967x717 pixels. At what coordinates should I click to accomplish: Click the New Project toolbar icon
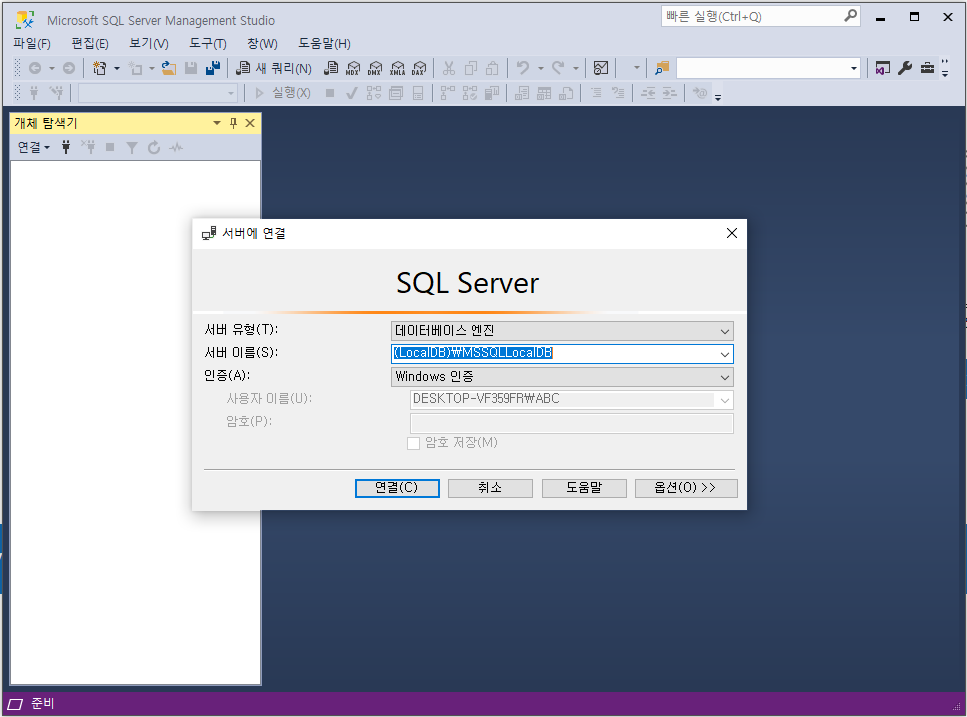tap(99, 68)
